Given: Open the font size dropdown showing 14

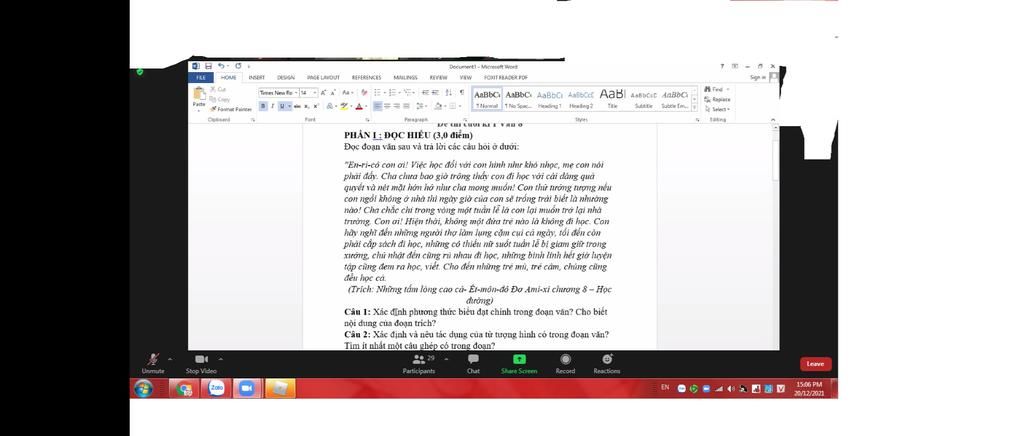Looking at the screenshot, I should (x=315, y=93).
